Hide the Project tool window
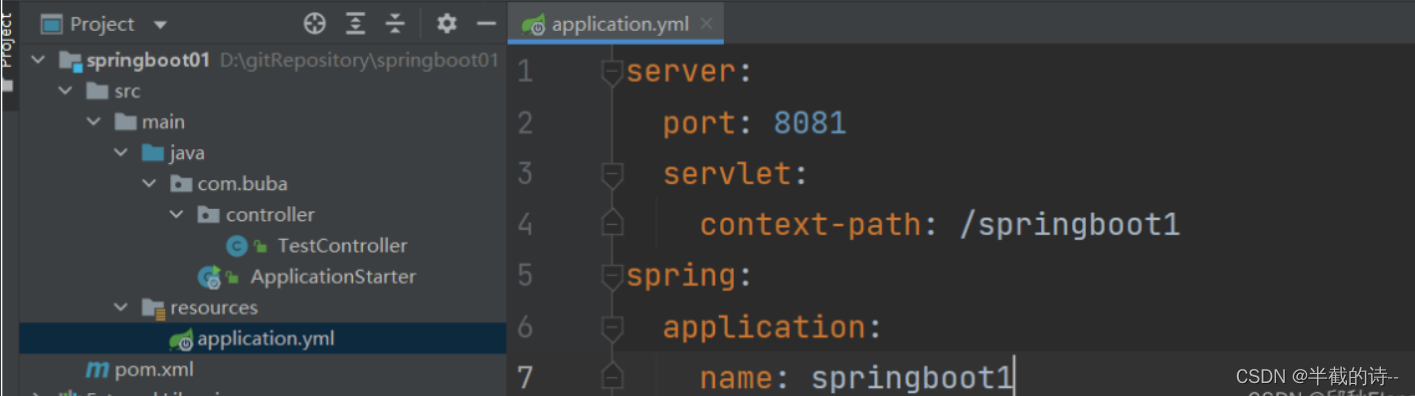 [x=486, y=24]
